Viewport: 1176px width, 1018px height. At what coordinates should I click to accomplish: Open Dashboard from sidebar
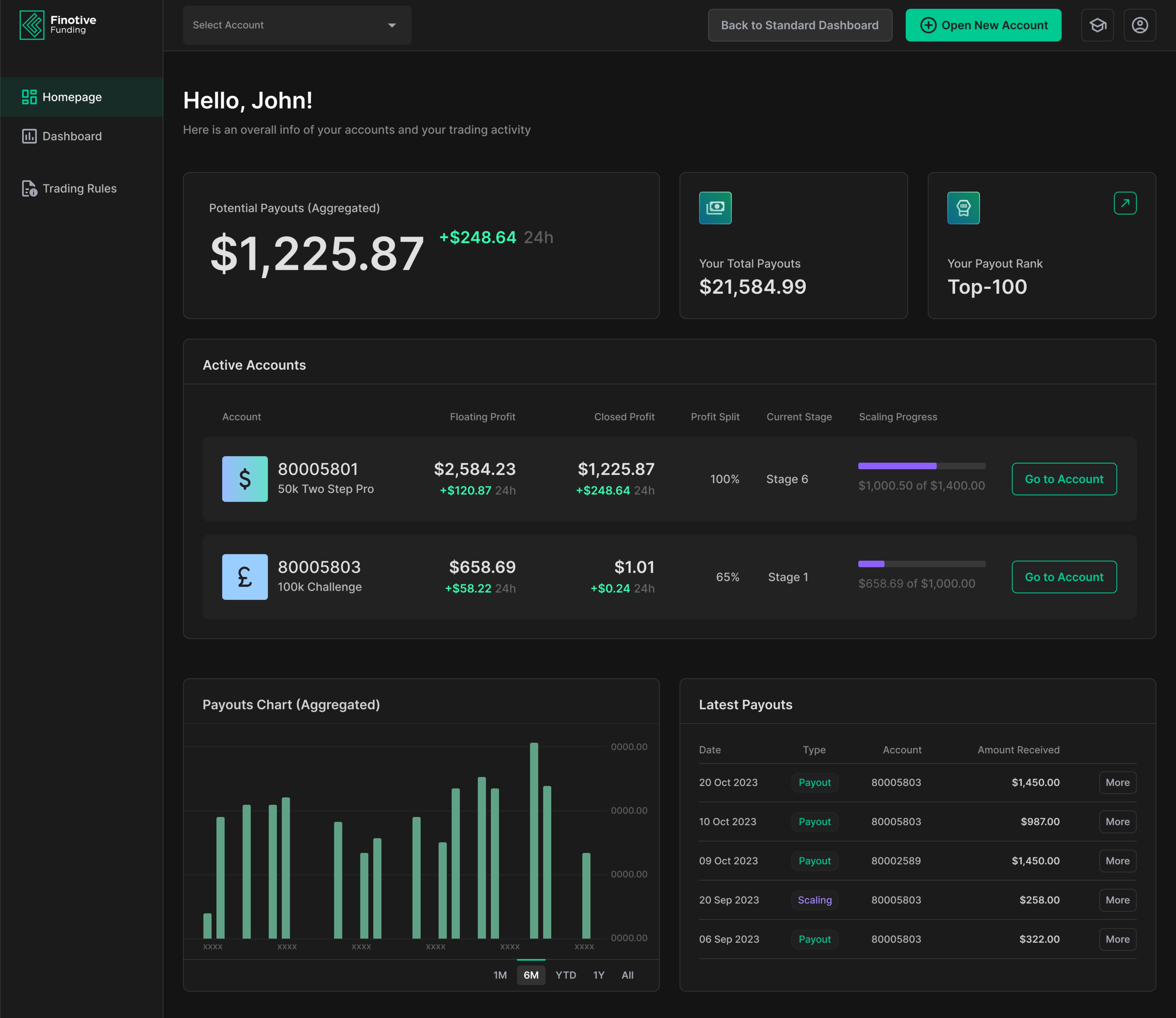click(x=81, y=136)
